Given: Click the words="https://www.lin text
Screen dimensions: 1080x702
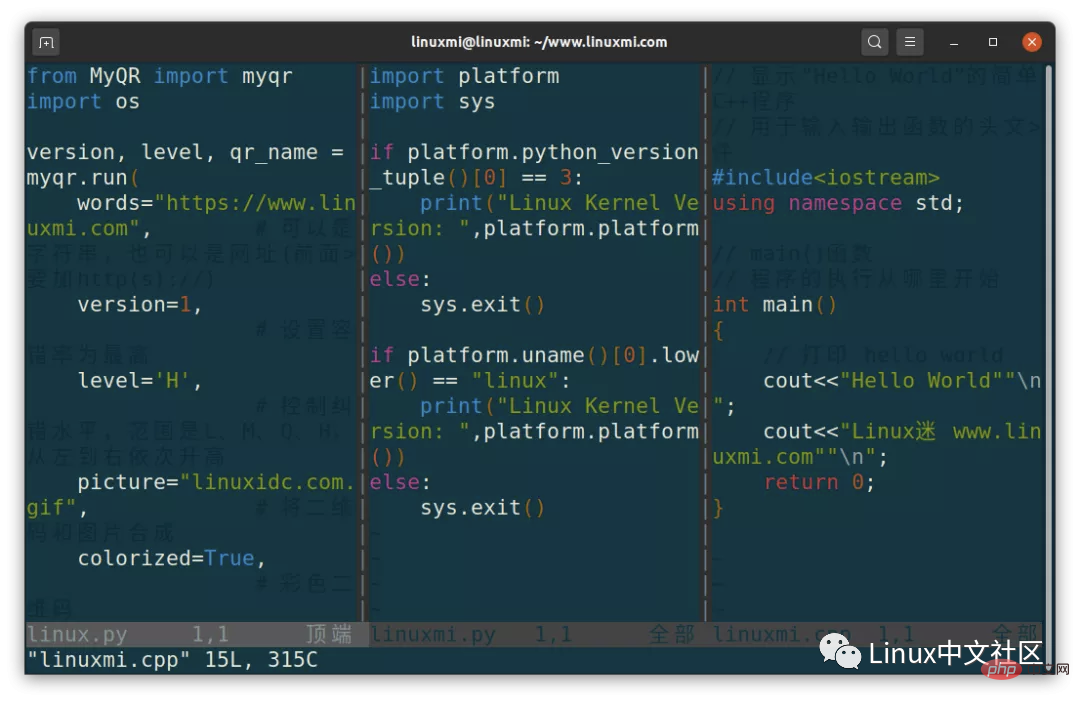Looking at the screenshot, I should pos(216,203).
